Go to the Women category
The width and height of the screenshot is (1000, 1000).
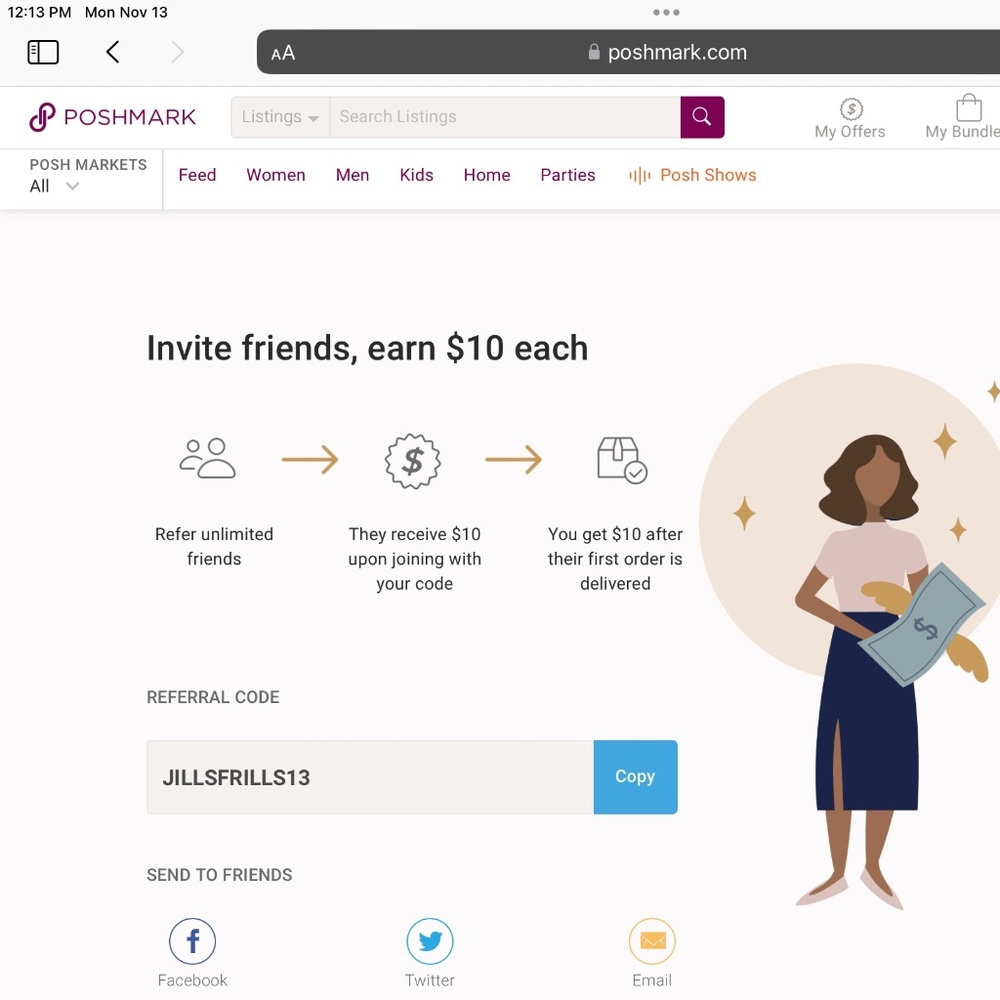pyautogui.click(x=276, y=175)
